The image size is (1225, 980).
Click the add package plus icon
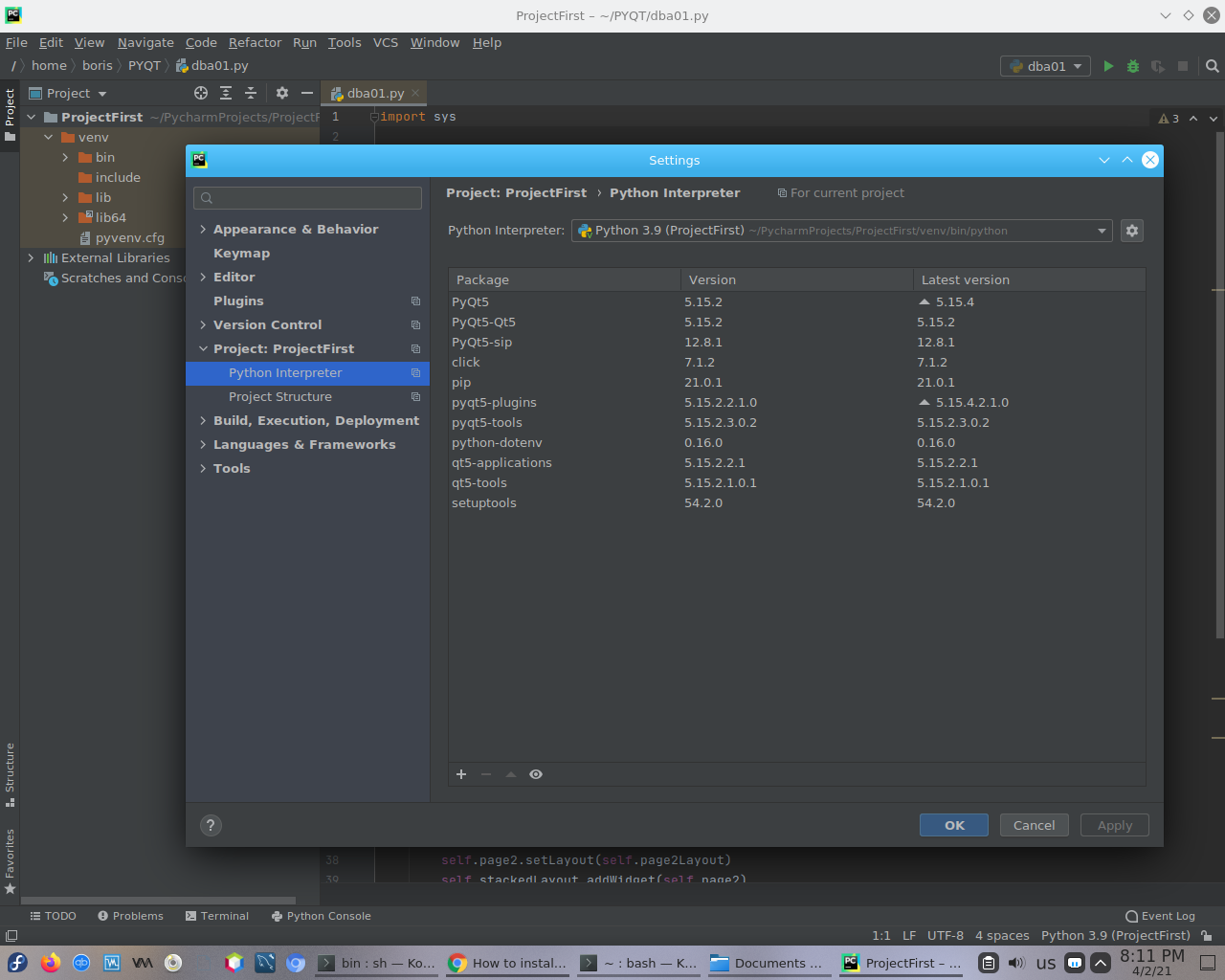tap(461, 774)
